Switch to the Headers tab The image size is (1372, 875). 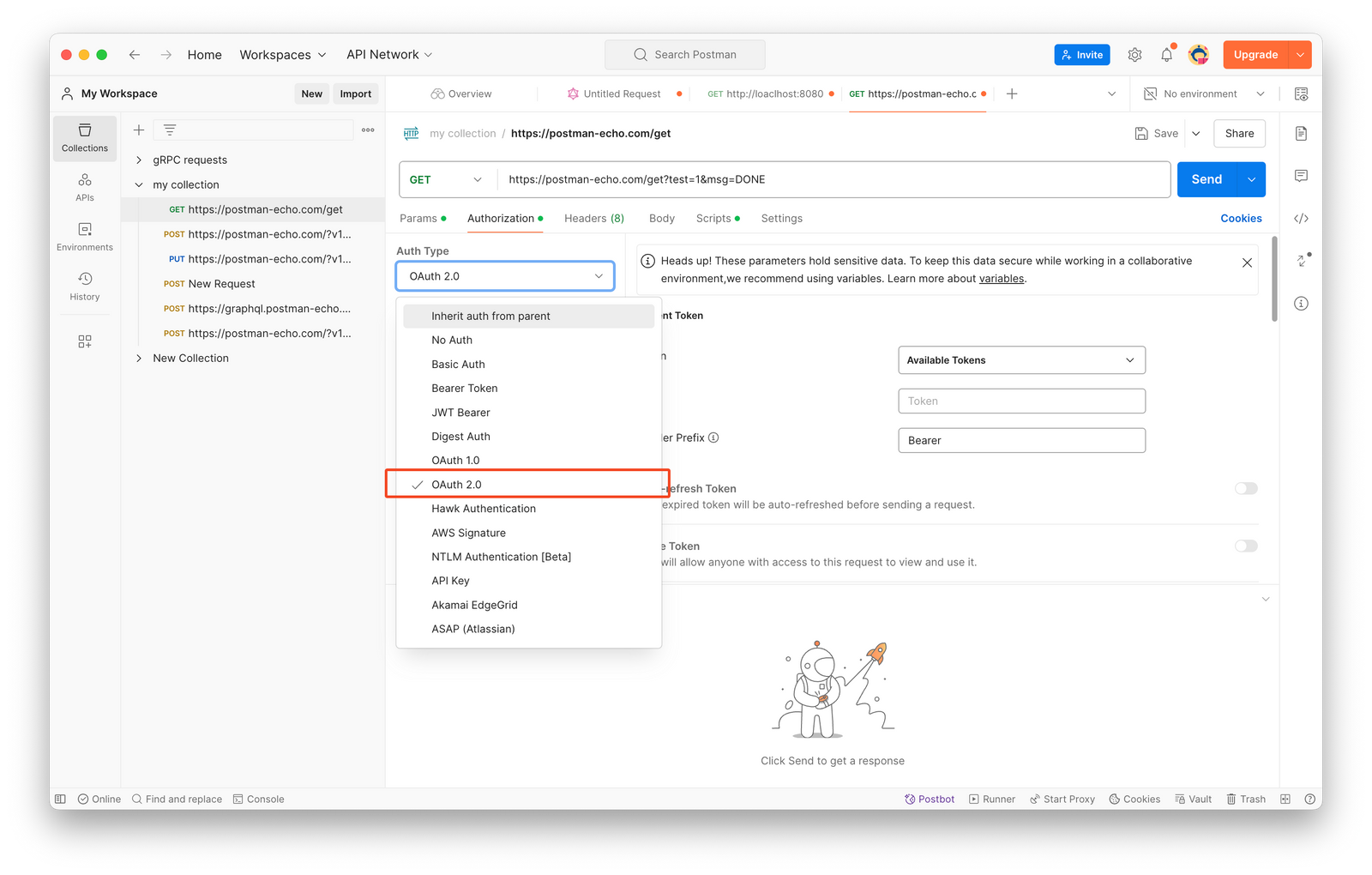(x=593, y=219)
